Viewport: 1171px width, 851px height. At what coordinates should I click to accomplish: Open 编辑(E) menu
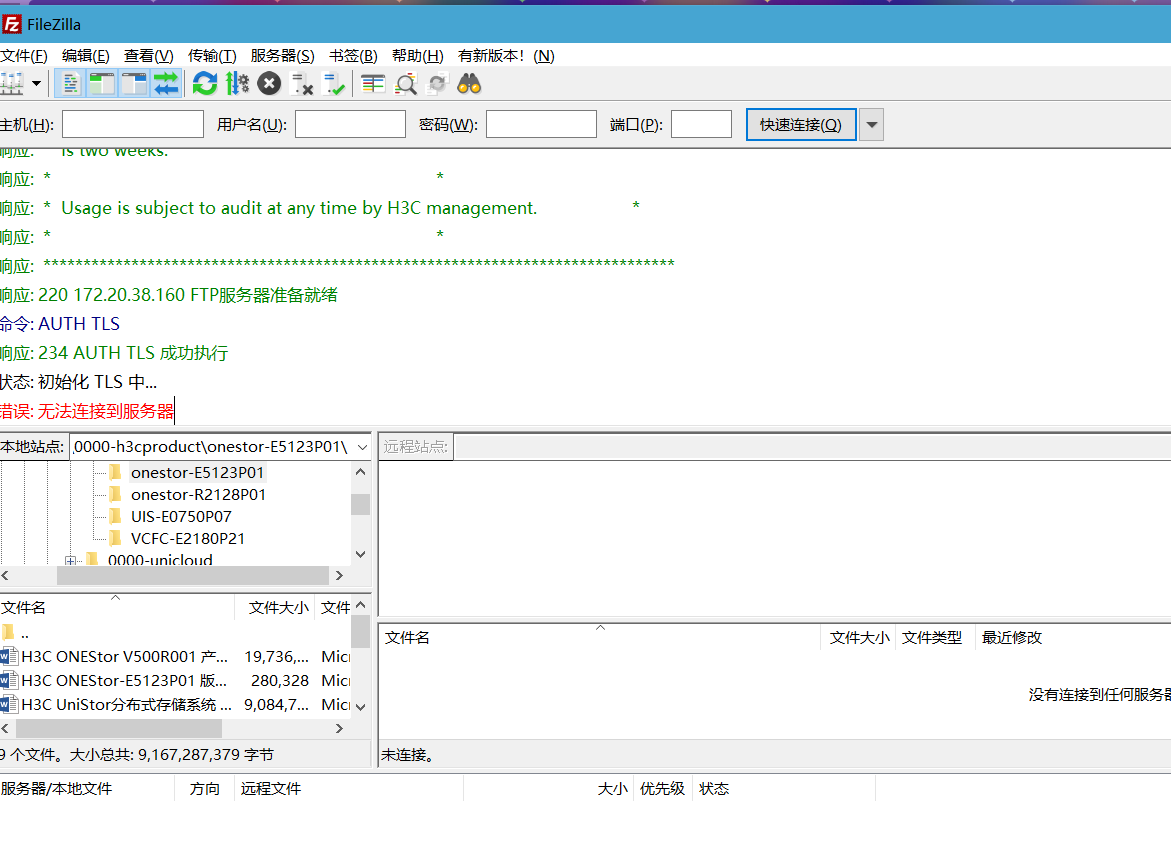[85, 56]
